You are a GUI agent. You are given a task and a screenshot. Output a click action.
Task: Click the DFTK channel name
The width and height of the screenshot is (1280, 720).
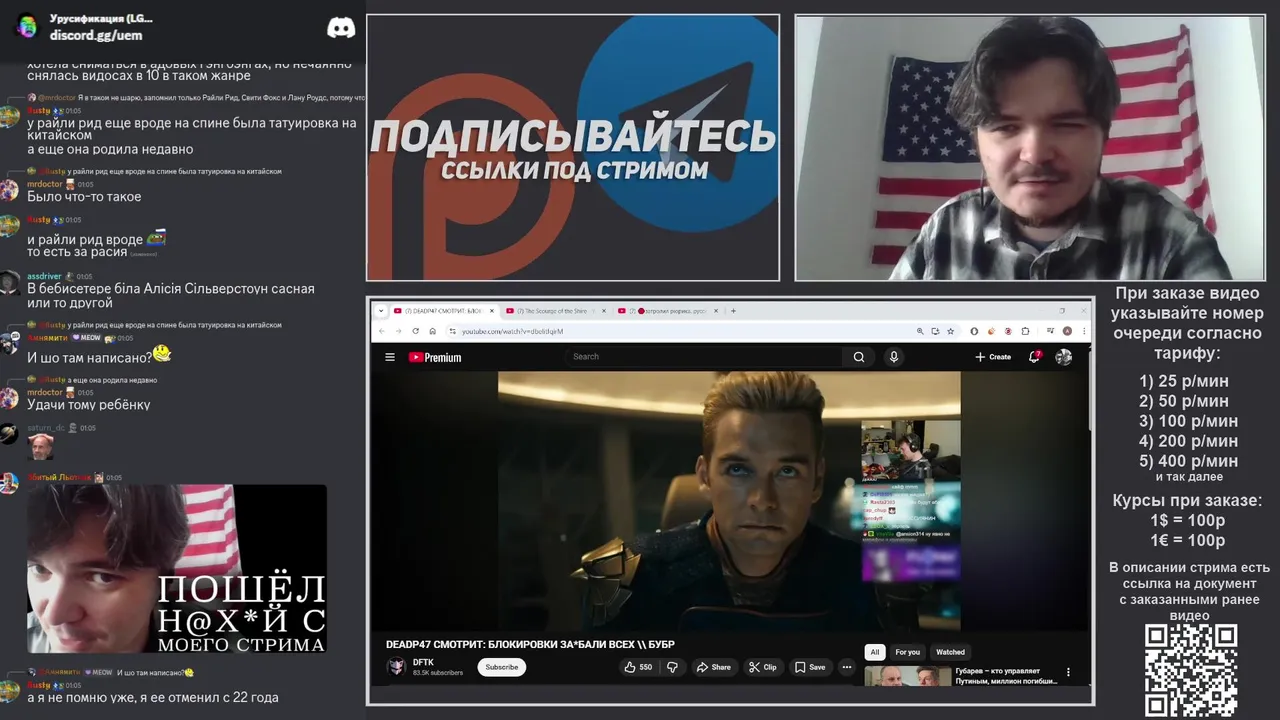[423, 662]
